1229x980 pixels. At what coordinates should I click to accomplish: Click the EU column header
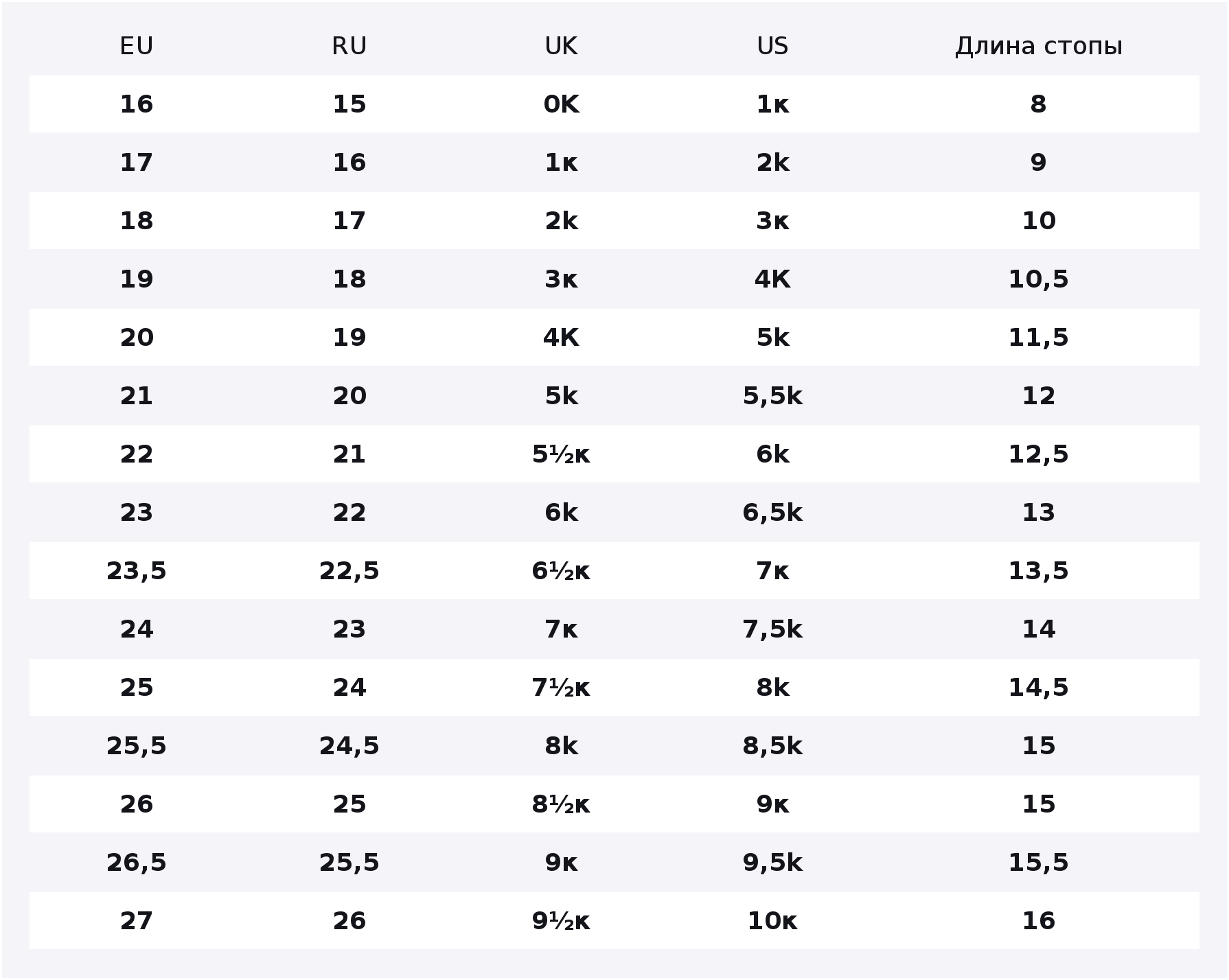click(x=136, y=46)
